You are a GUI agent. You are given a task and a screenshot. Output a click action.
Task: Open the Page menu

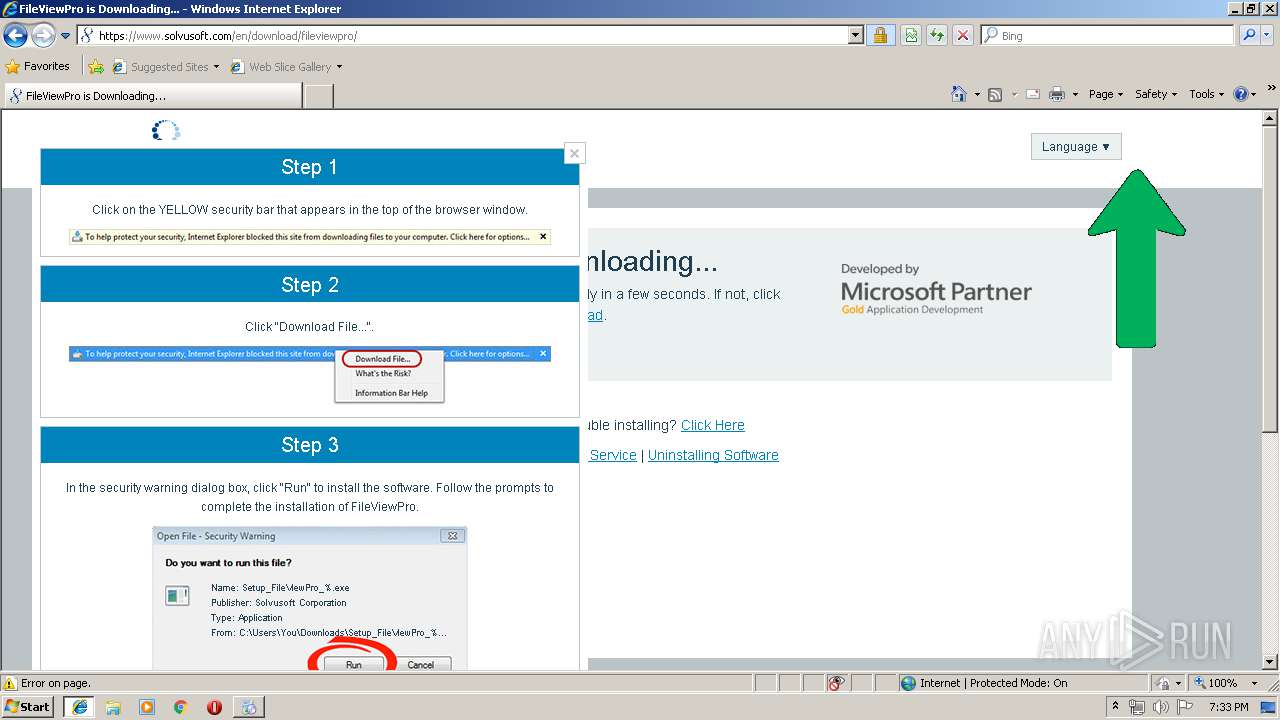(1106, 94)
